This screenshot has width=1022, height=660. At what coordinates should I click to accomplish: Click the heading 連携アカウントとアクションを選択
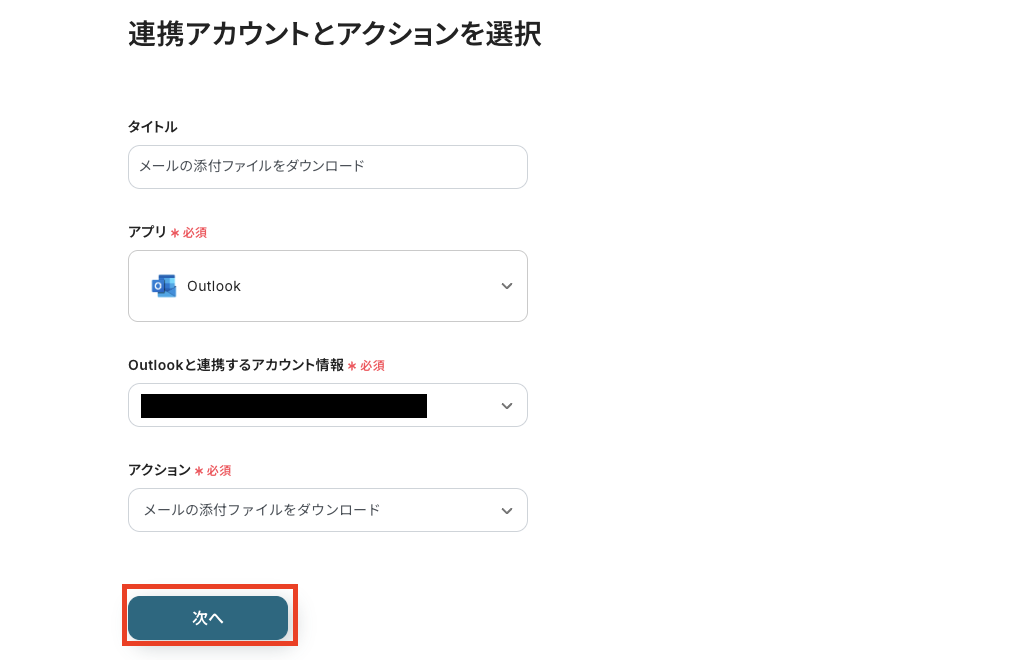[x=334, y=34]
